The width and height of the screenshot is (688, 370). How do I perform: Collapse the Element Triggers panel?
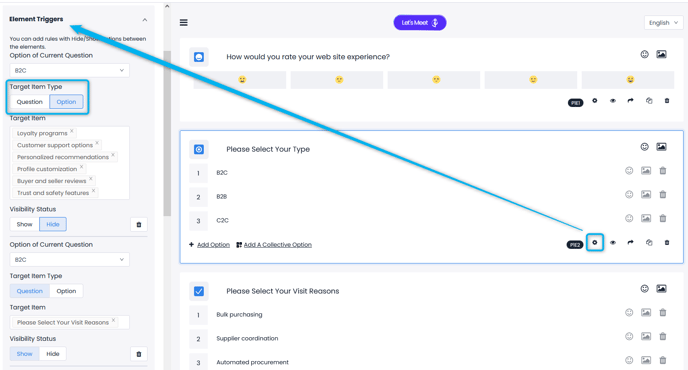coord(145,20)
